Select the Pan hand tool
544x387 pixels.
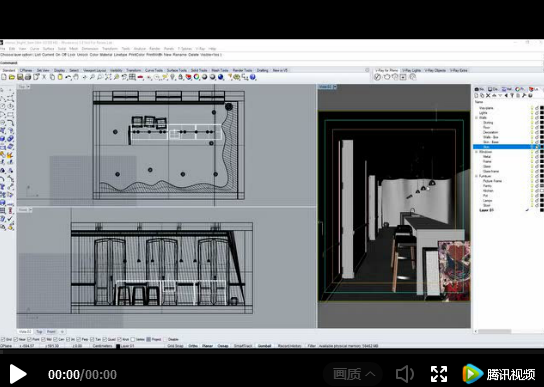(76, 77)
